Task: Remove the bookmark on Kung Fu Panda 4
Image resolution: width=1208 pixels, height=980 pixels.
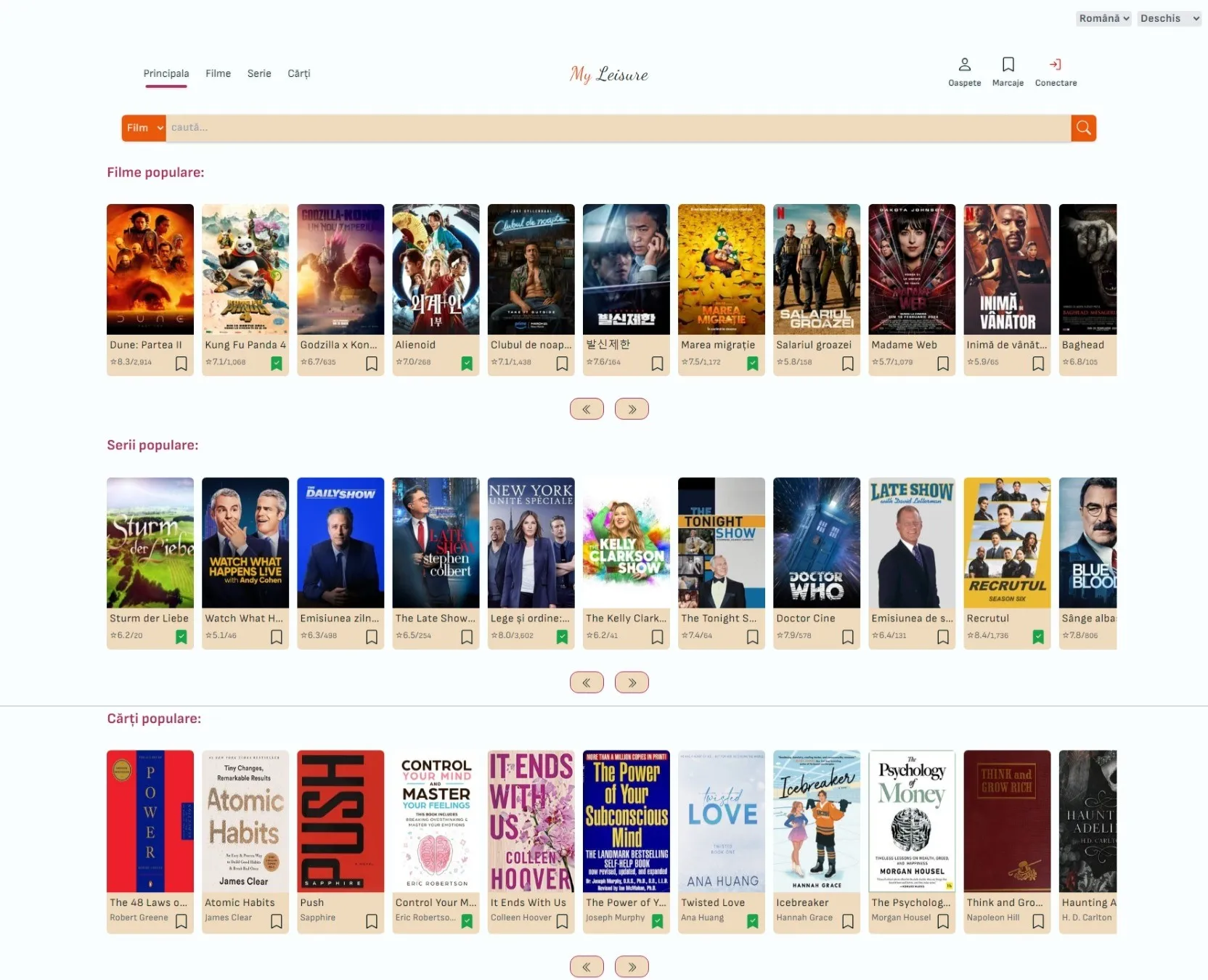Action: click(x=277, y=364)
